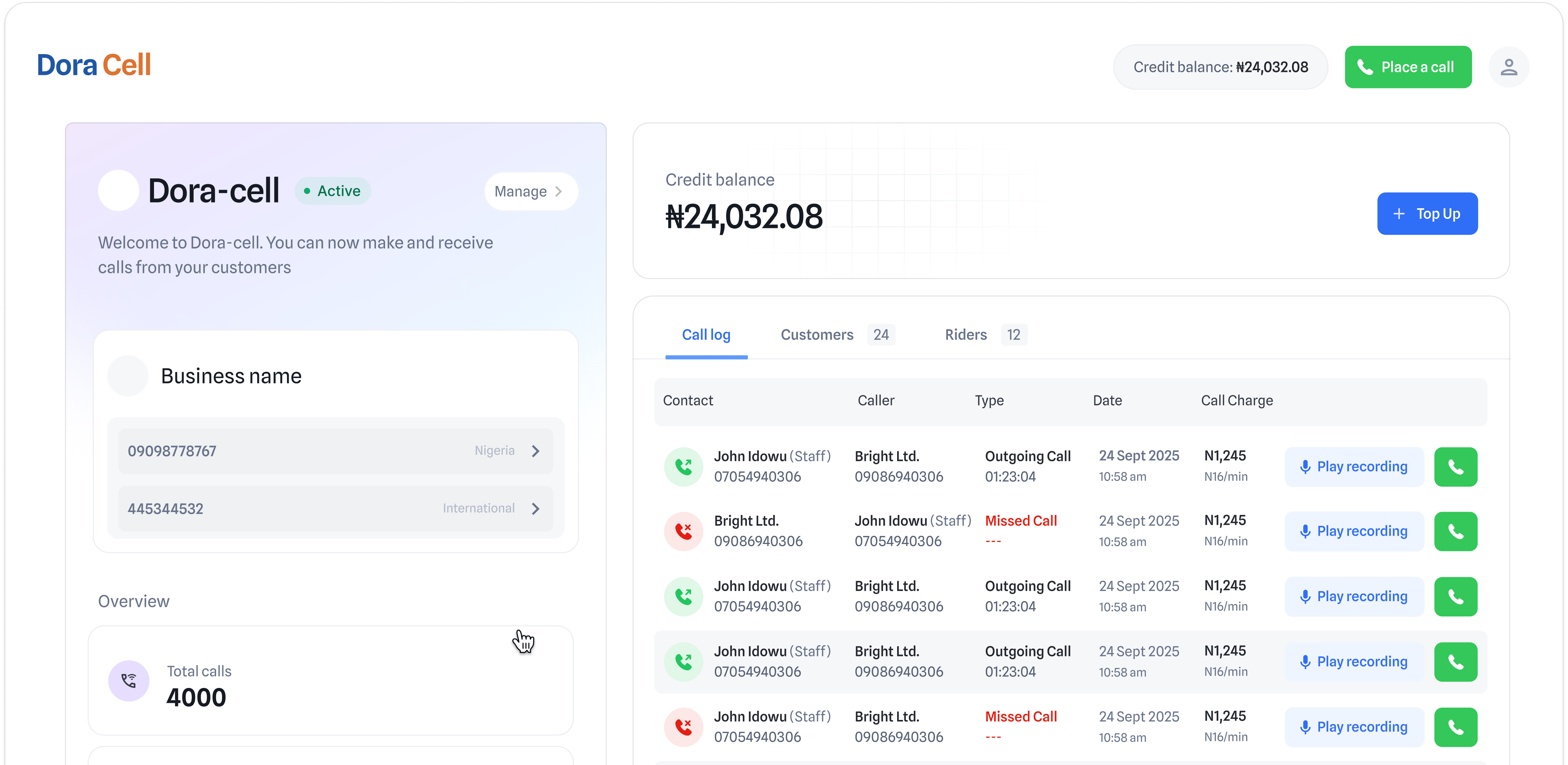
Task: Click the Business name avatar circle
Action: [x=128, y=376]
